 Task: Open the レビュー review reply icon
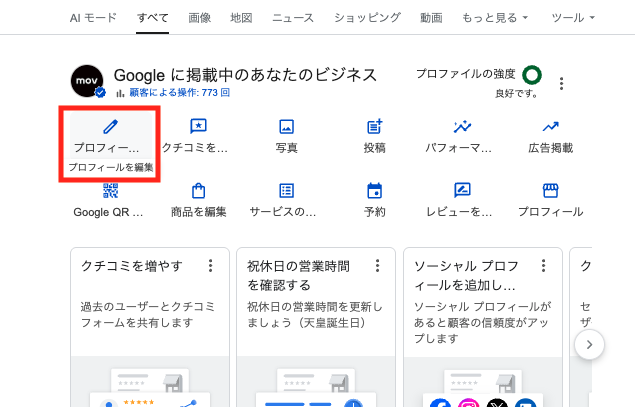tap(462, 190)
